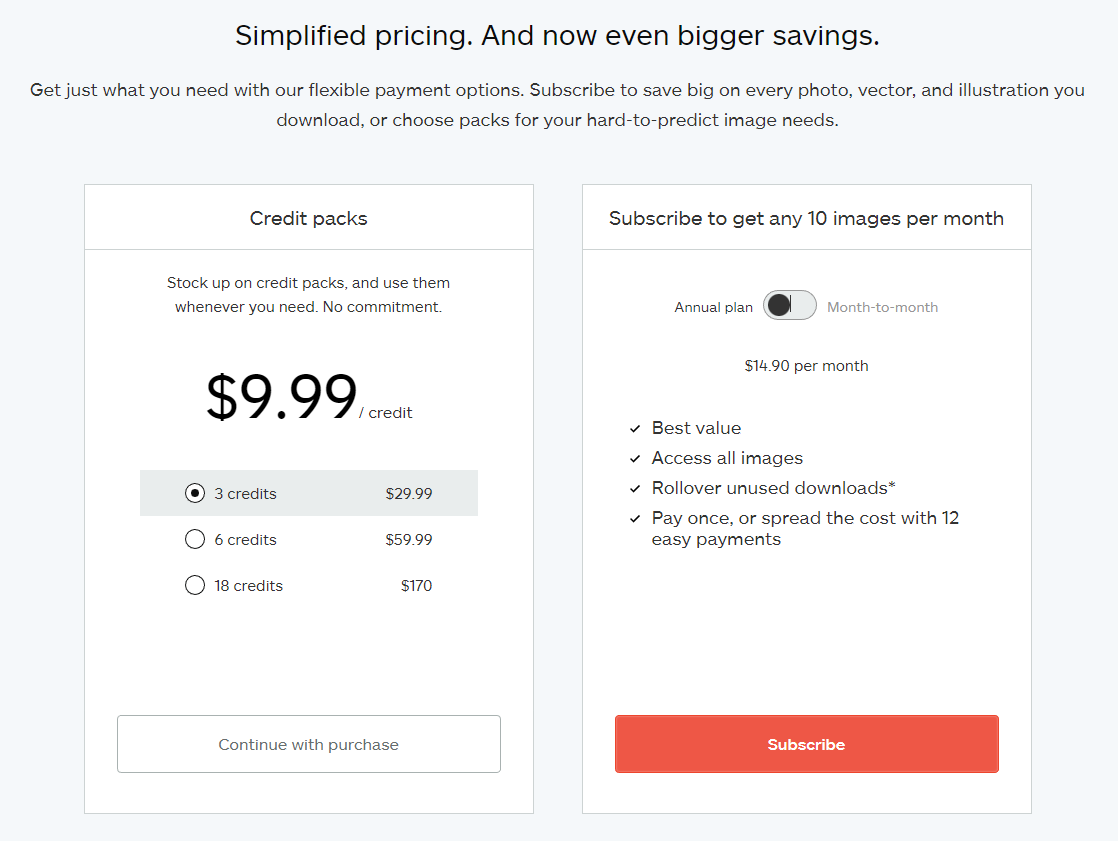Screen dimensions: 1118x841
Task: Click the $170 price for 18 credits
Action: point(416,586)
